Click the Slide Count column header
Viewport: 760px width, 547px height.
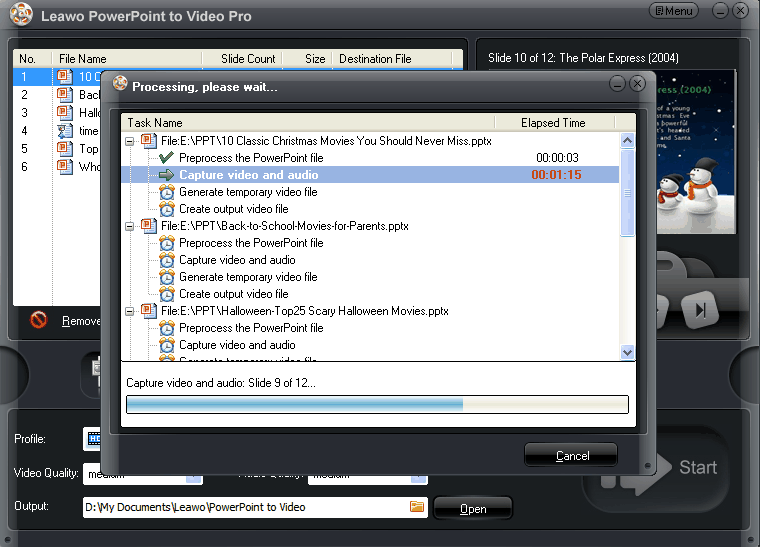[x=242, y=59]
